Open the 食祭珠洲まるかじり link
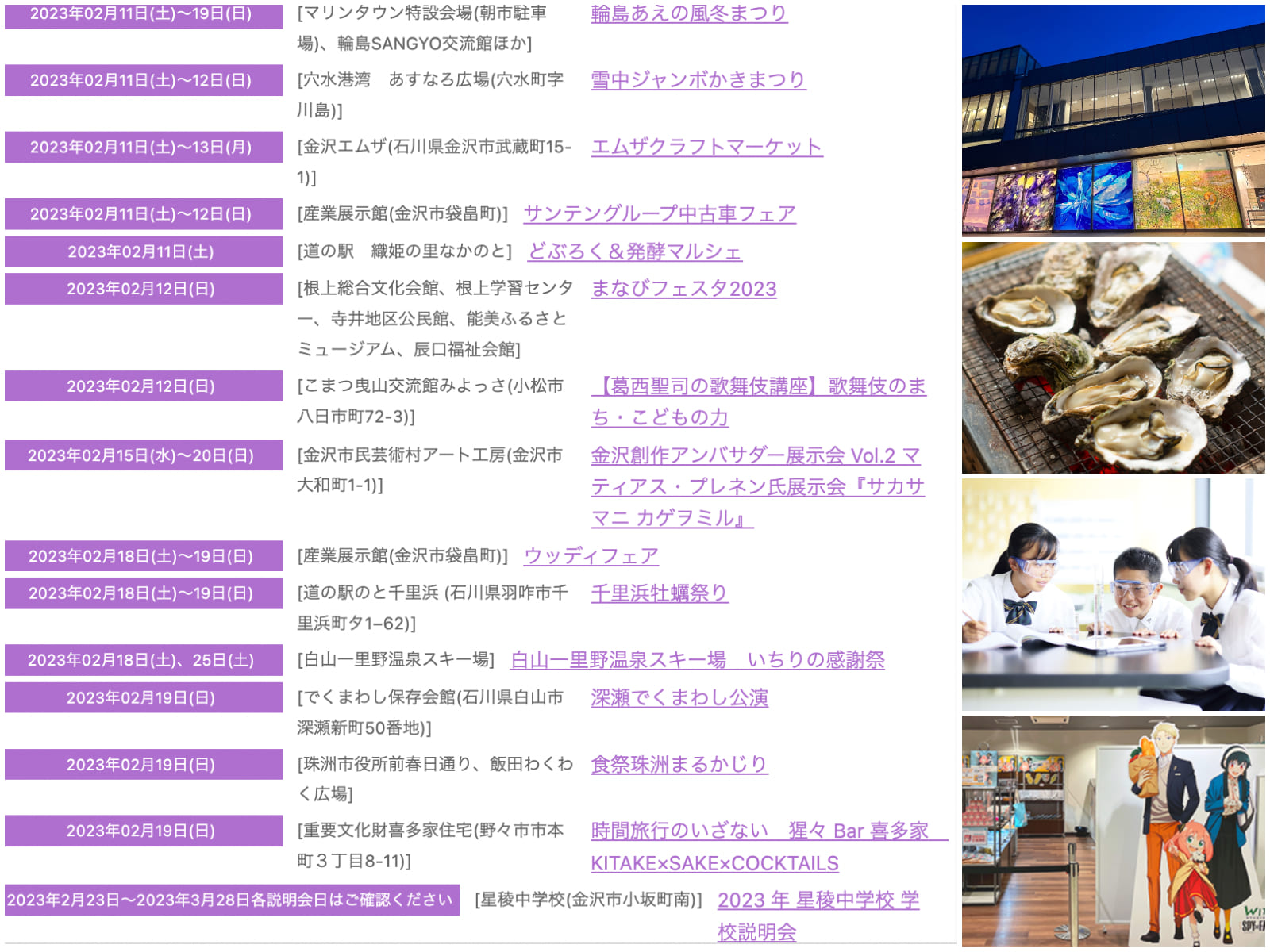This screenshot has height=952, width=1270. (679, 765)
